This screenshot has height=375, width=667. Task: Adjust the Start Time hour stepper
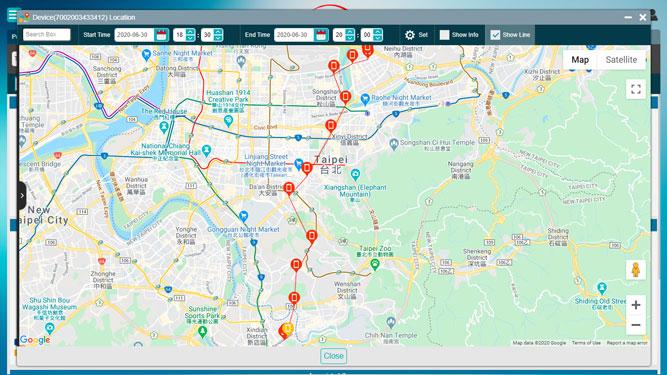[x=190, y=35]
